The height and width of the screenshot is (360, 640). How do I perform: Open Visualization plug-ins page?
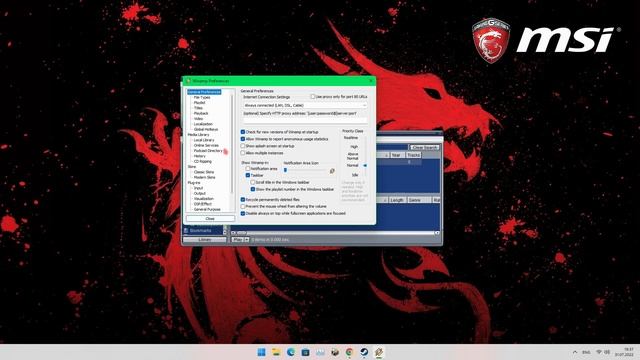point(204,199)
